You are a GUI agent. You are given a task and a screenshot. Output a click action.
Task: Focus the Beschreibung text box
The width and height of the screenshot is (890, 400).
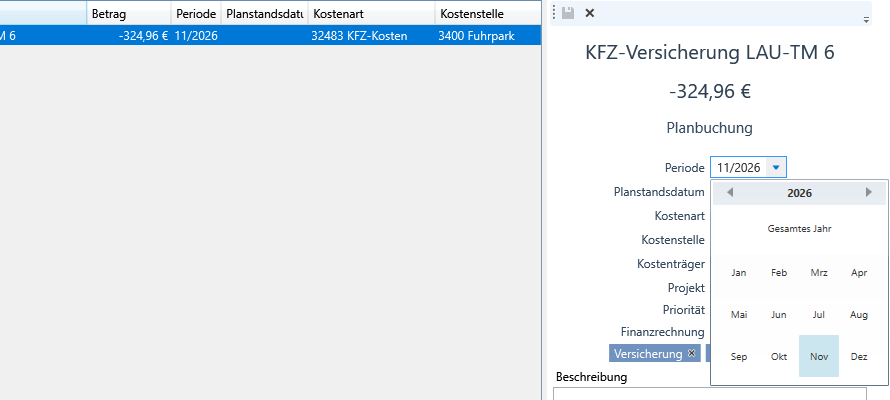pos(720,393)
